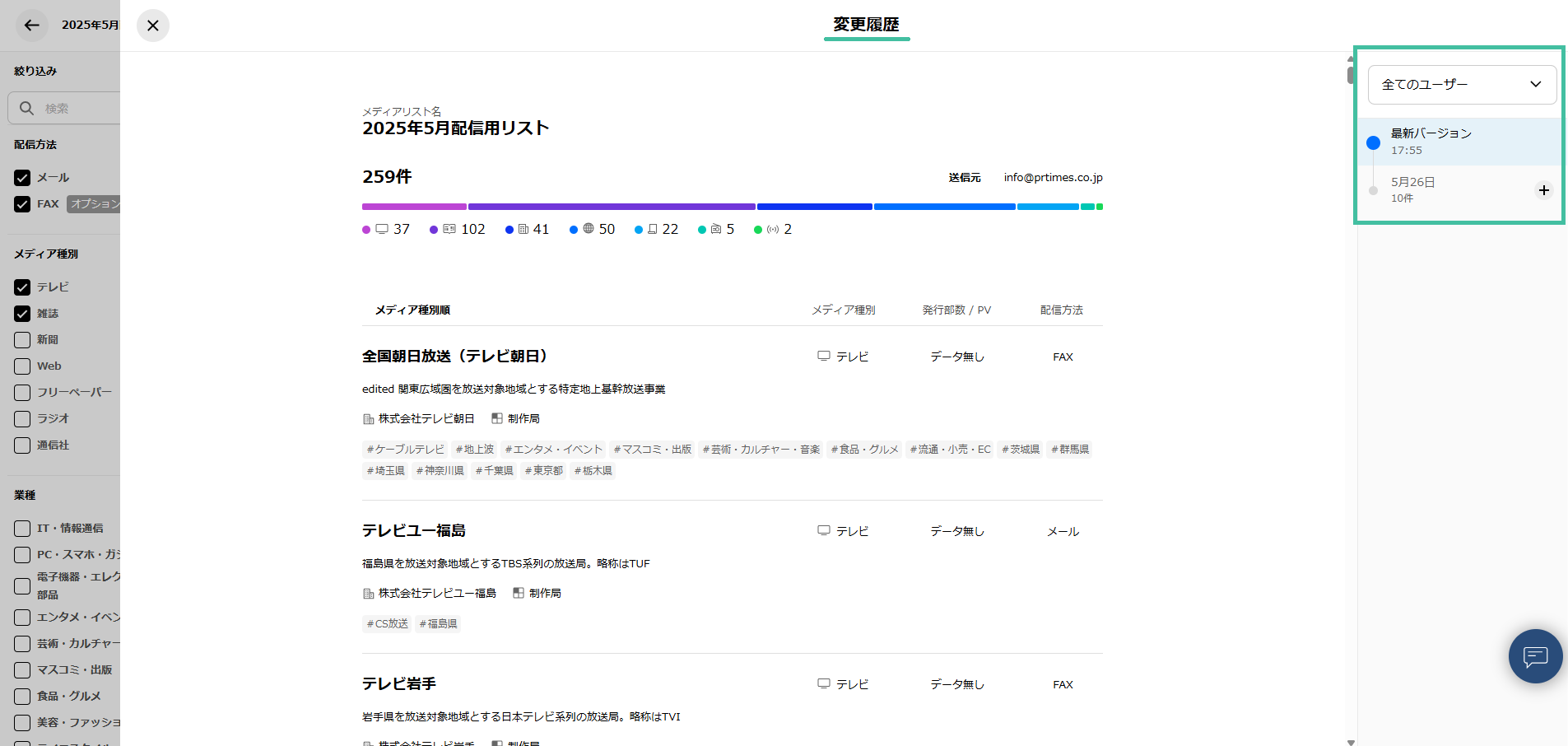Screen dimensions: 1568x746
Task: Click the magazine icon showing 102 count
Action: (x=449, y=229)
